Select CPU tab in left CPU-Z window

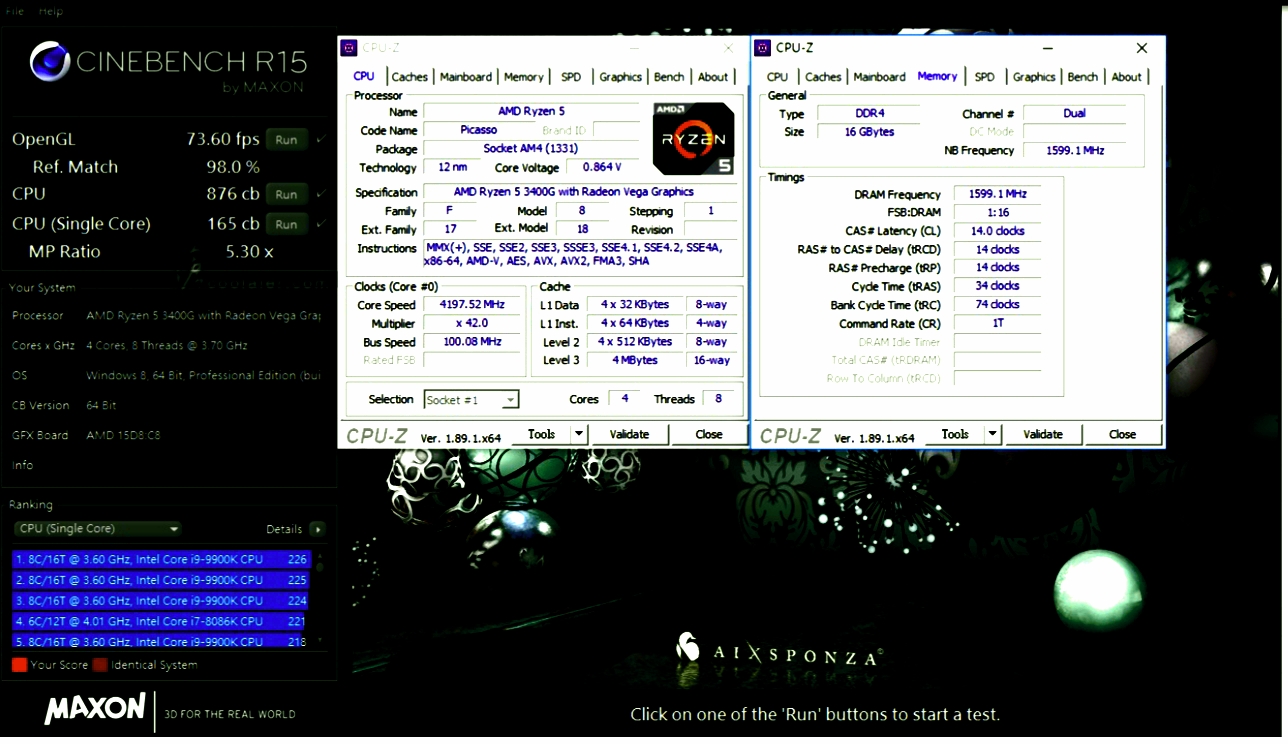point(364,76)
